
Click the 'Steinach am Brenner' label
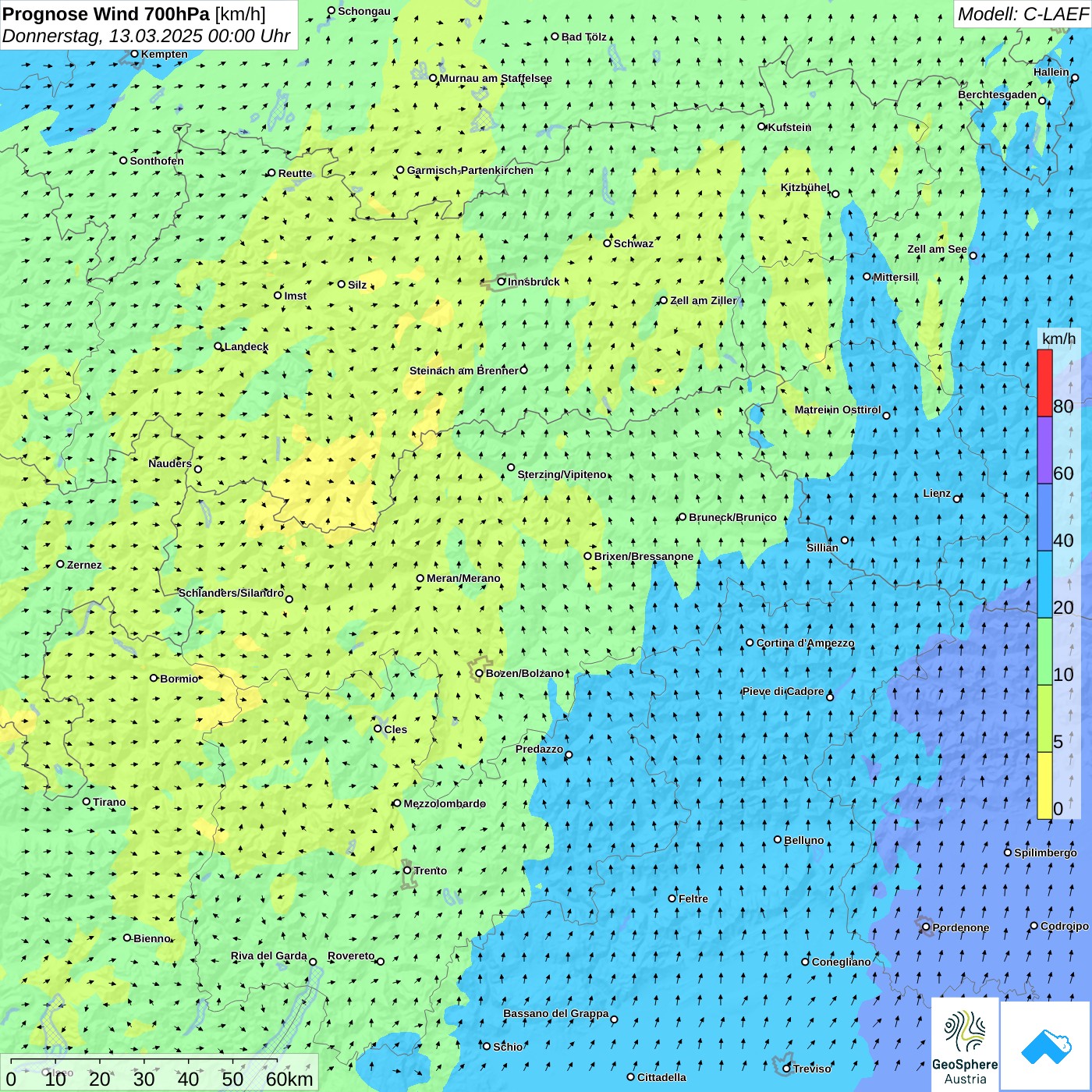(464, 370)
